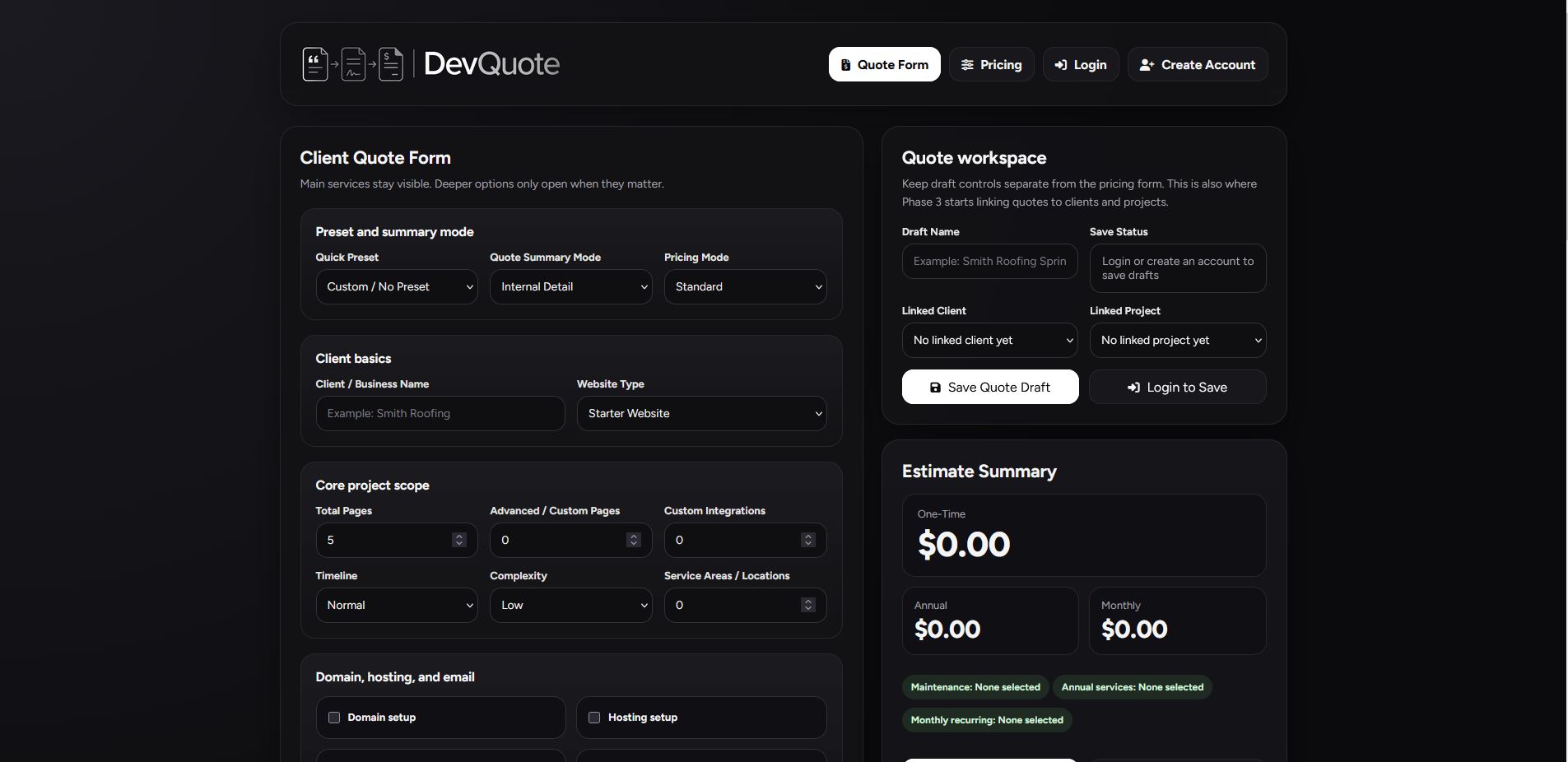This screenshot has height=762, width=1568.
Task: Click the Monthly recurring: None selected badge
Action: 987,720
